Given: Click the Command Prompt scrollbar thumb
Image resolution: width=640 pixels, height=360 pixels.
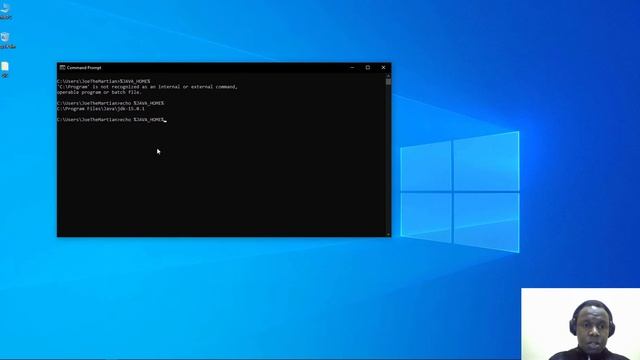Looking at the screenshot, I should pos(389,82).
